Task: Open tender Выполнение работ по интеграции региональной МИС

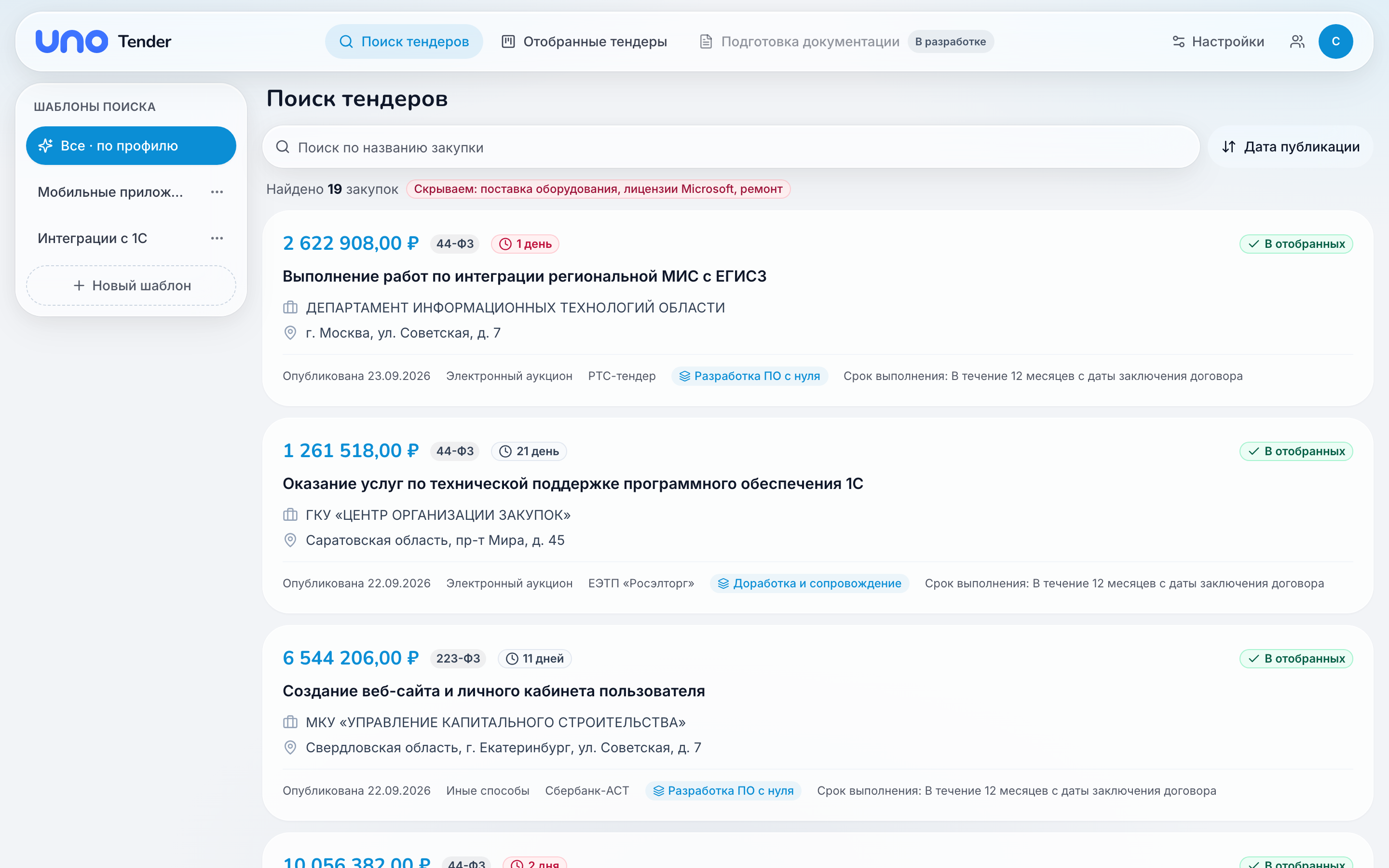Action: tap(524, 276)
